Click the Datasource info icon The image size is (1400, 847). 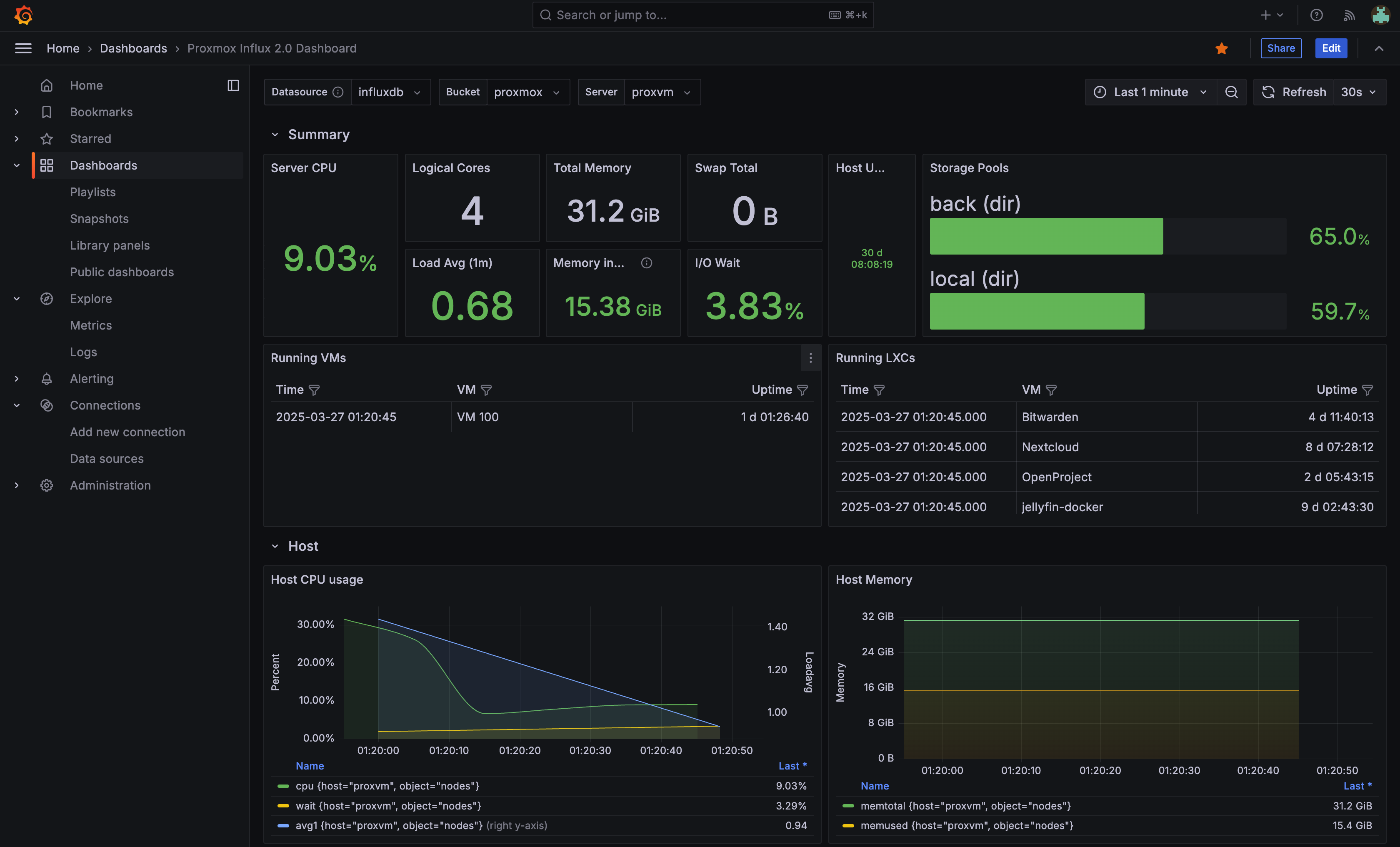pos(338,92)
